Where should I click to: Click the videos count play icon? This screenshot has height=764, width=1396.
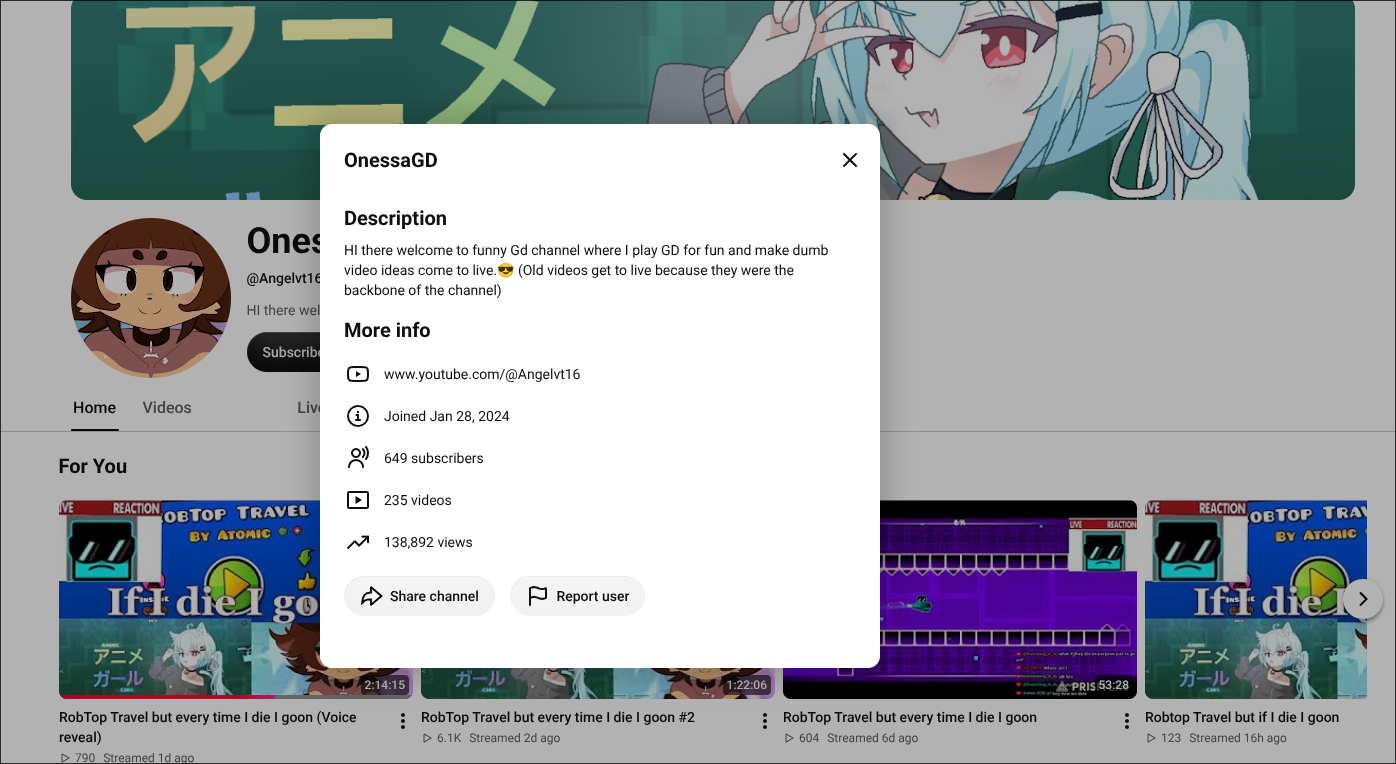click(x=358, y=500)
